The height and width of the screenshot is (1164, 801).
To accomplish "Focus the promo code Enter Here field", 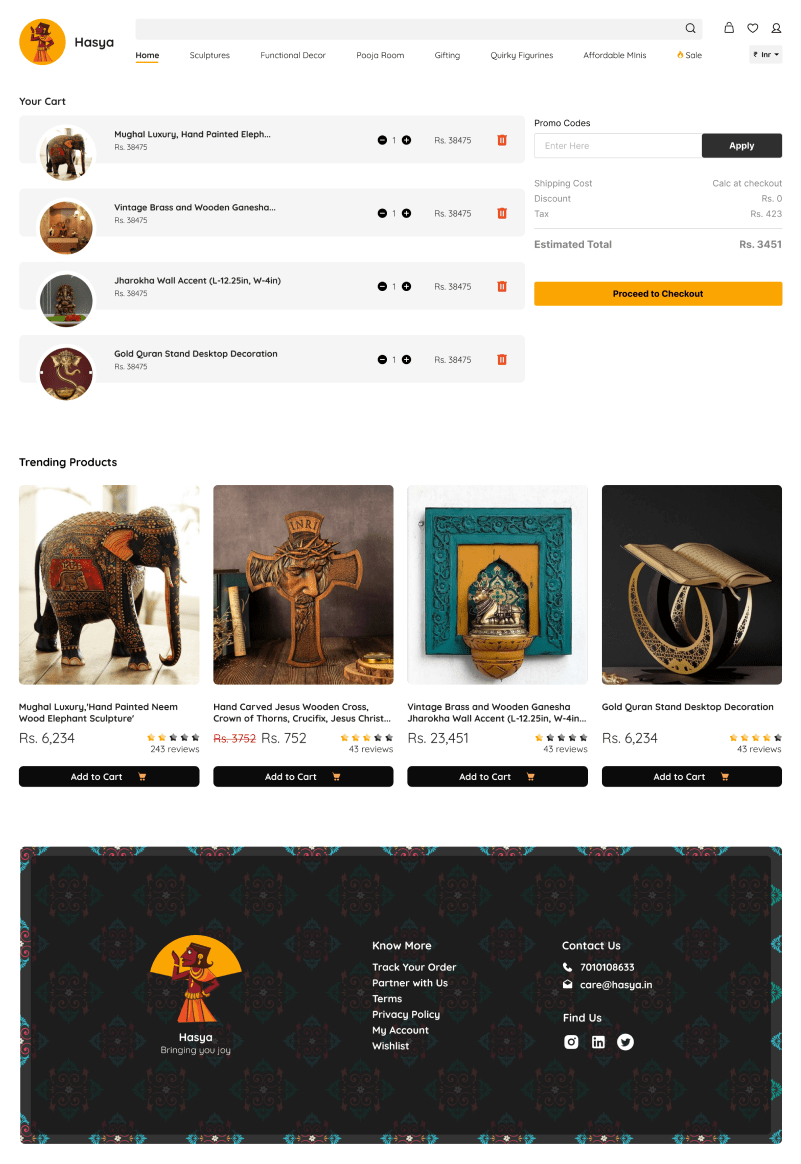I will click(618, 146).
